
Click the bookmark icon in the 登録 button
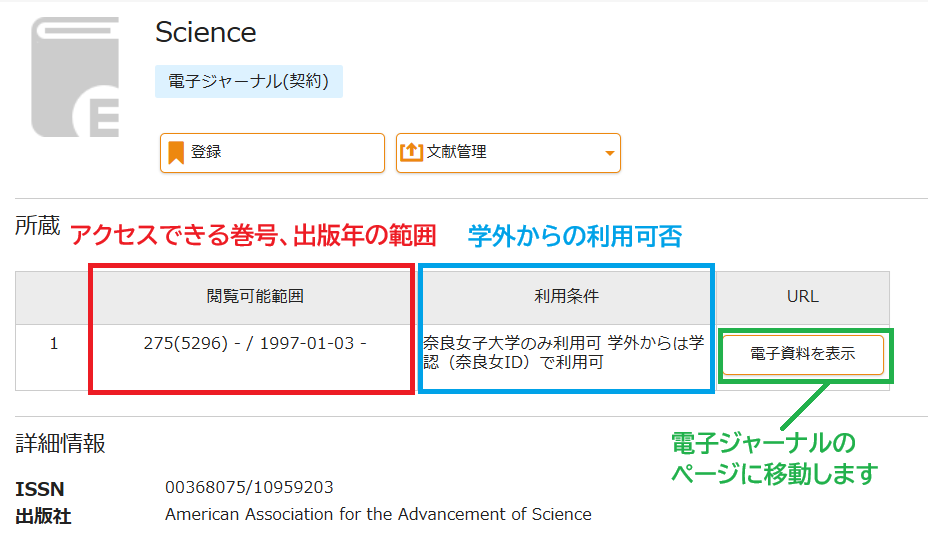pos(176,153)
